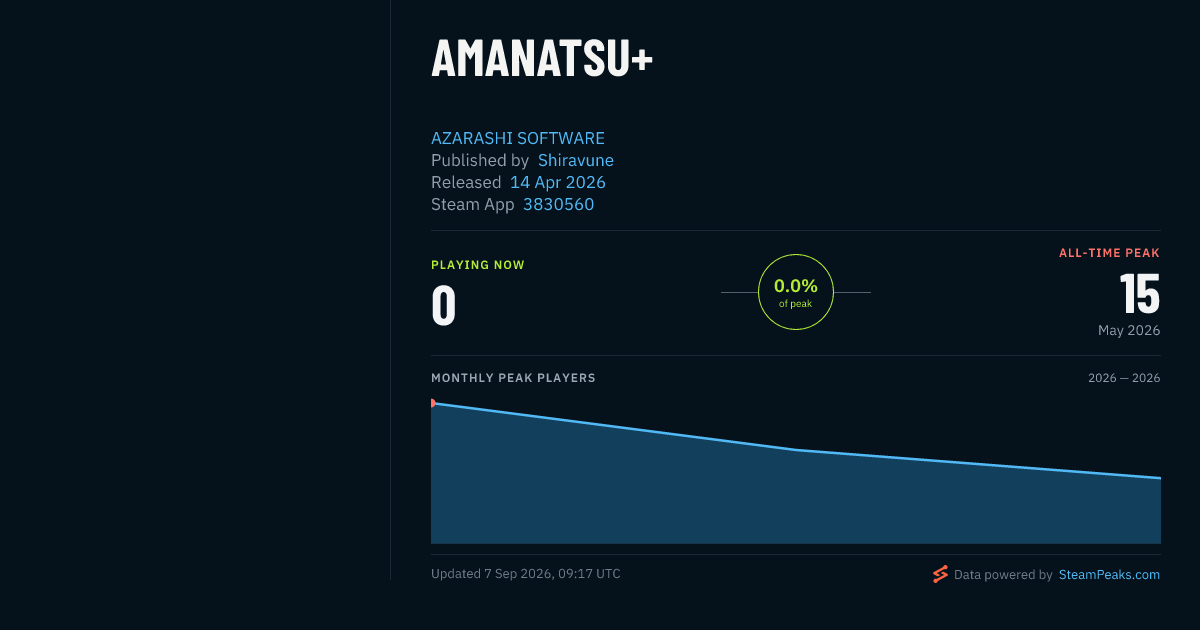Open the Shiravune publisher link
This screenshot has height=630, width=1200.
(x=576, y=160)
